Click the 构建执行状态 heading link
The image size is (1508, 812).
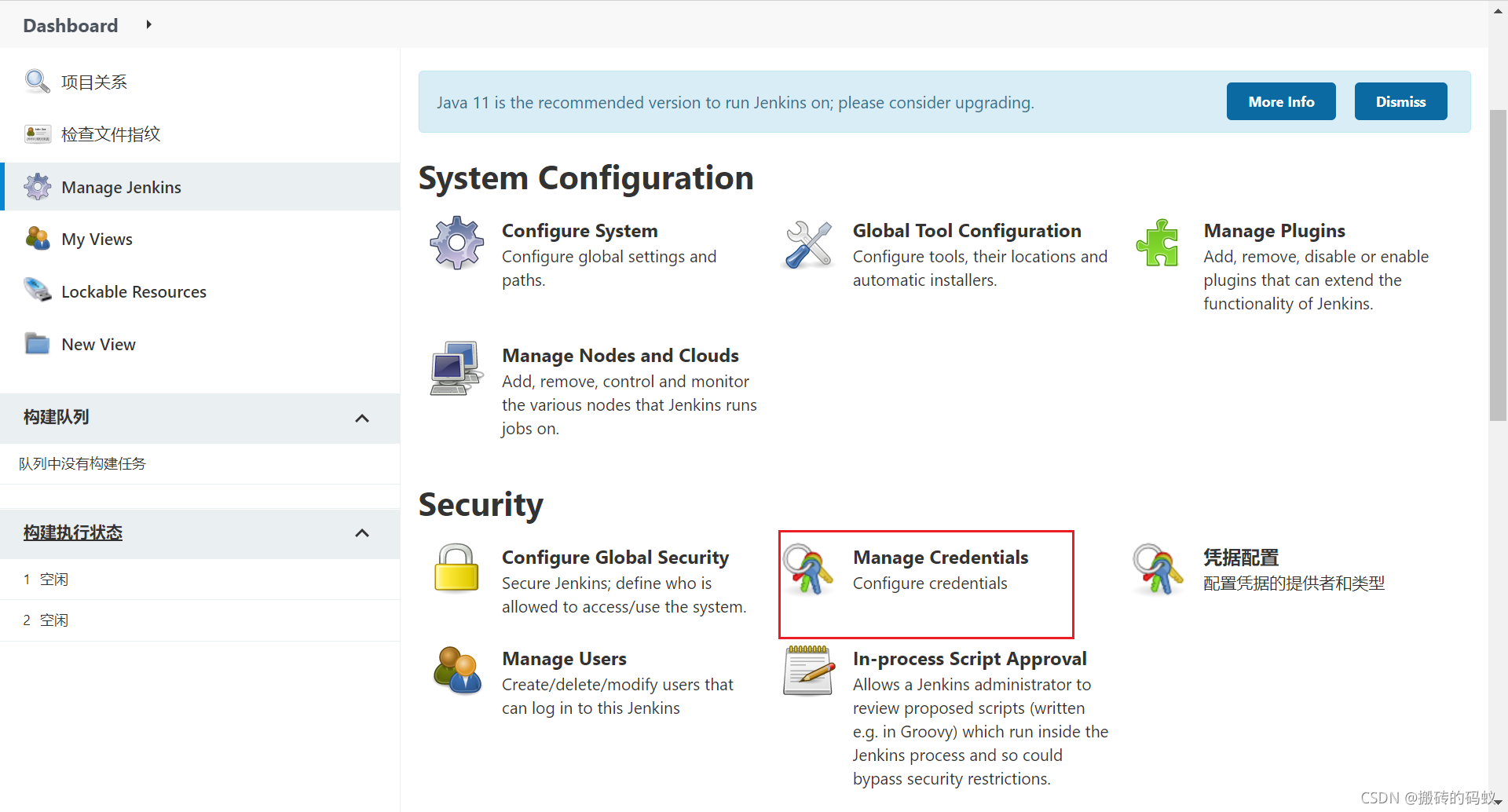click(72, 532)
